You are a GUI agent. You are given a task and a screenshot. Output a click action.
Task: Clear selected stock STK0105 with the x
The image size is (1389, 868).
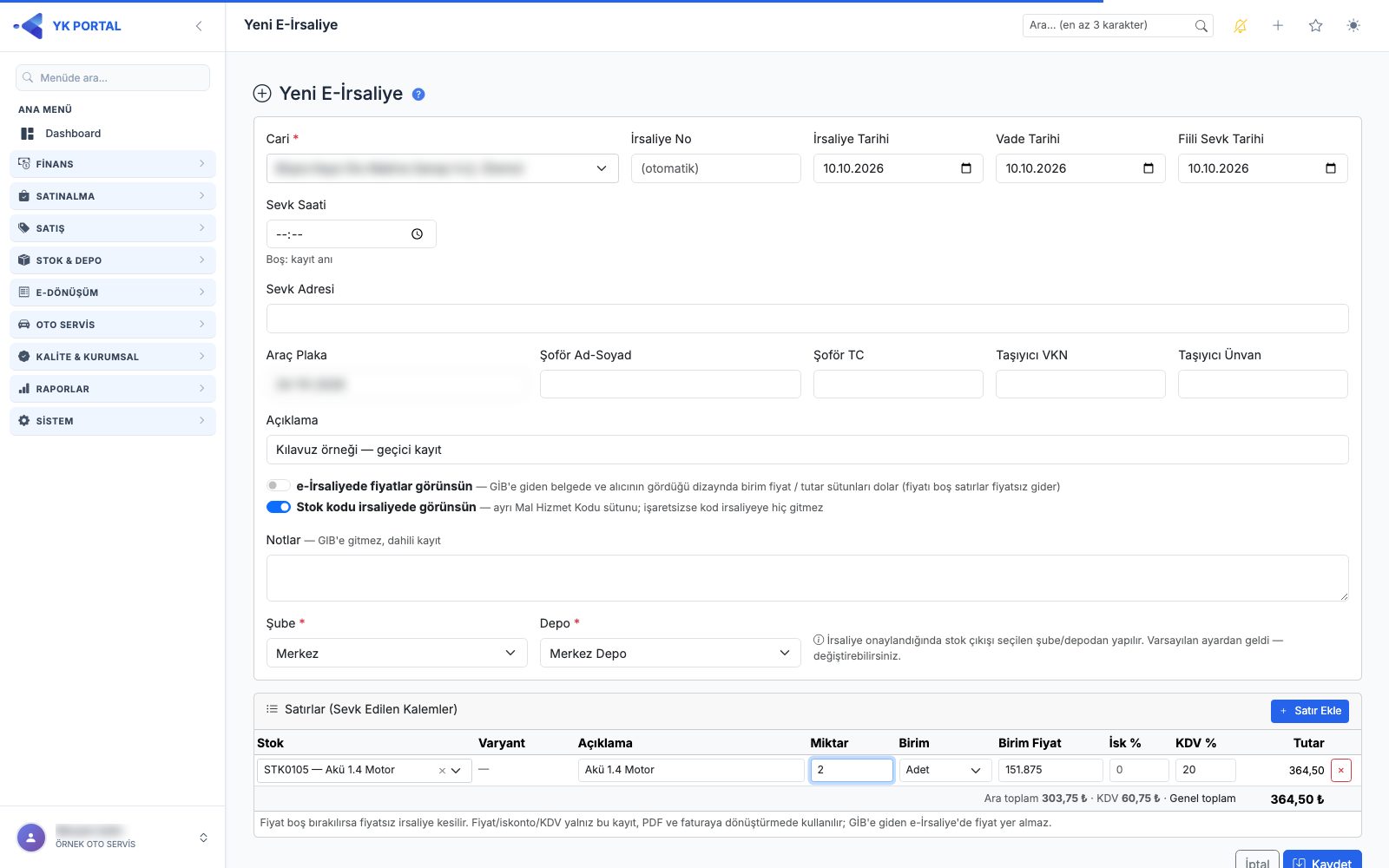442,771
